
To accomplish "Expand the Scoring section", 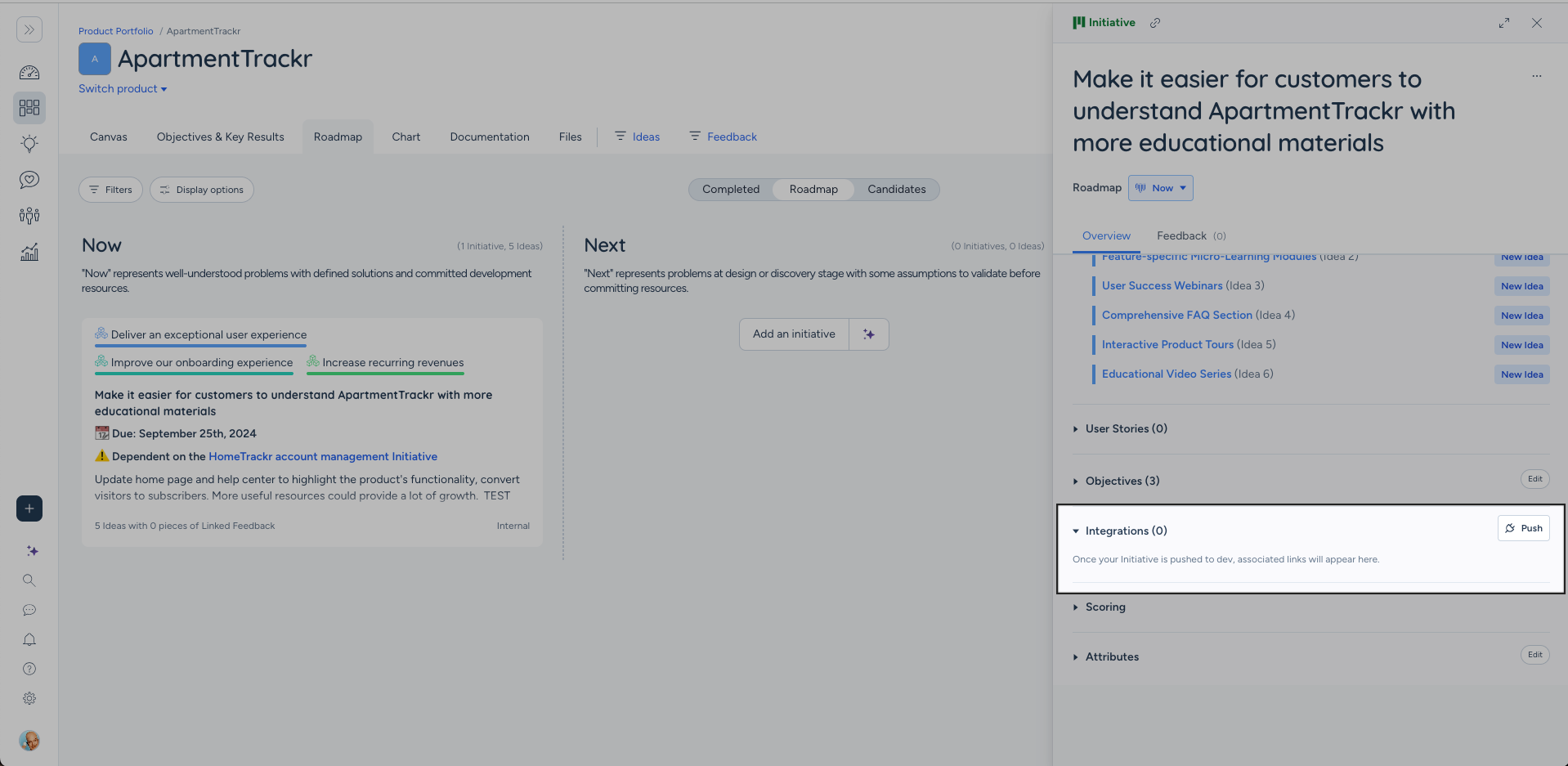I will [x=1100, y=607].
